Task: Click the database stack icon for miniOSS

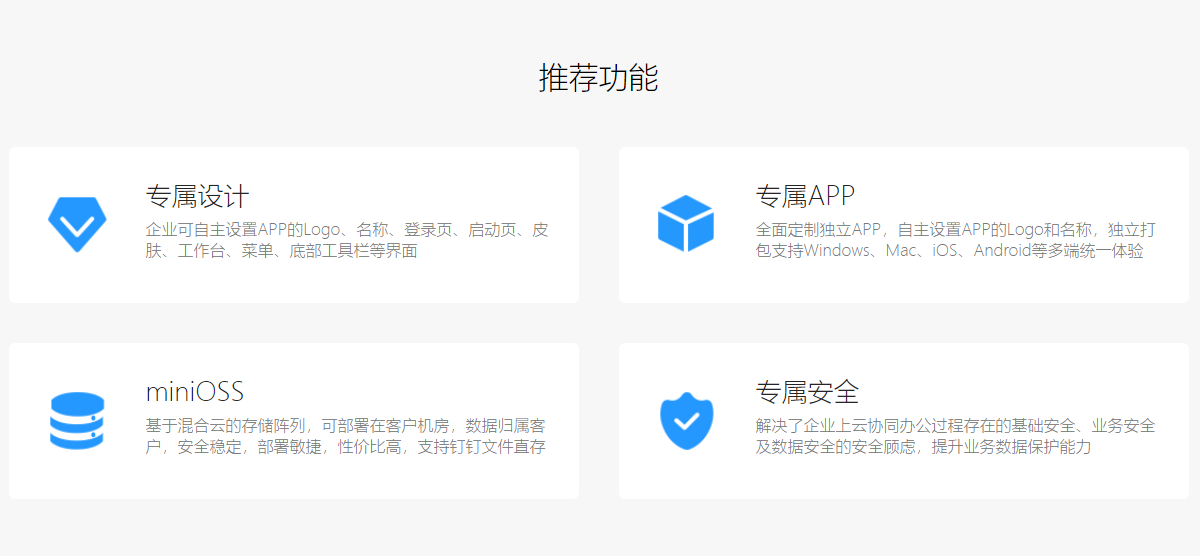Action: pos(77,420)
